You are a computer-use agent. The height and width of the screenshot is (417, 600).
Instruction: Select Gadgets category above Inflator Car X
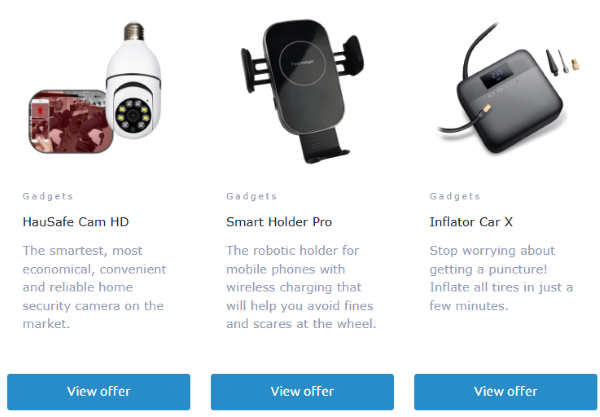(455, 196)
